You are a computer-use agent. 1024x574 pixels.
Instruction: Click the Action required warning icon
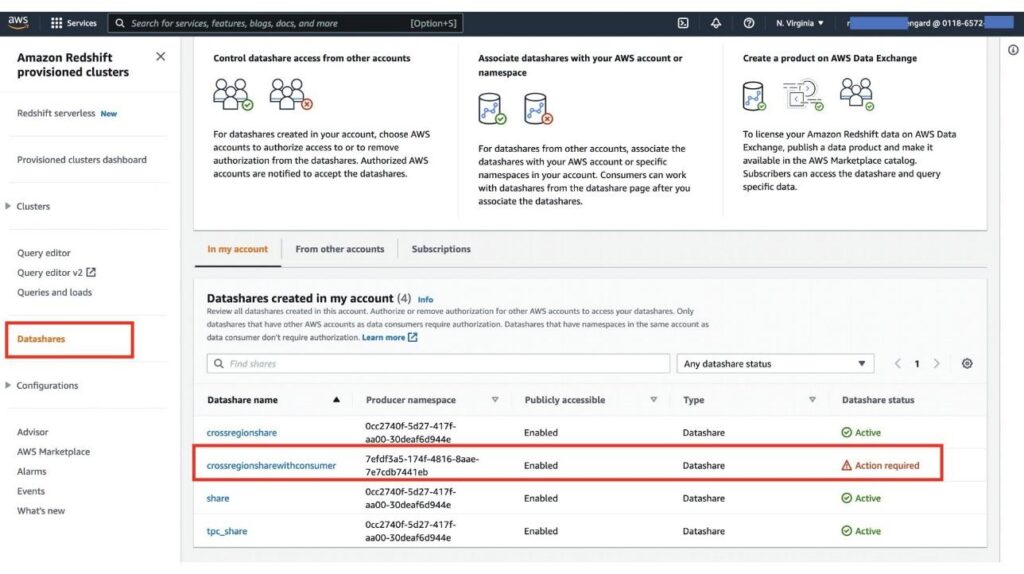(x=846, y=465)
